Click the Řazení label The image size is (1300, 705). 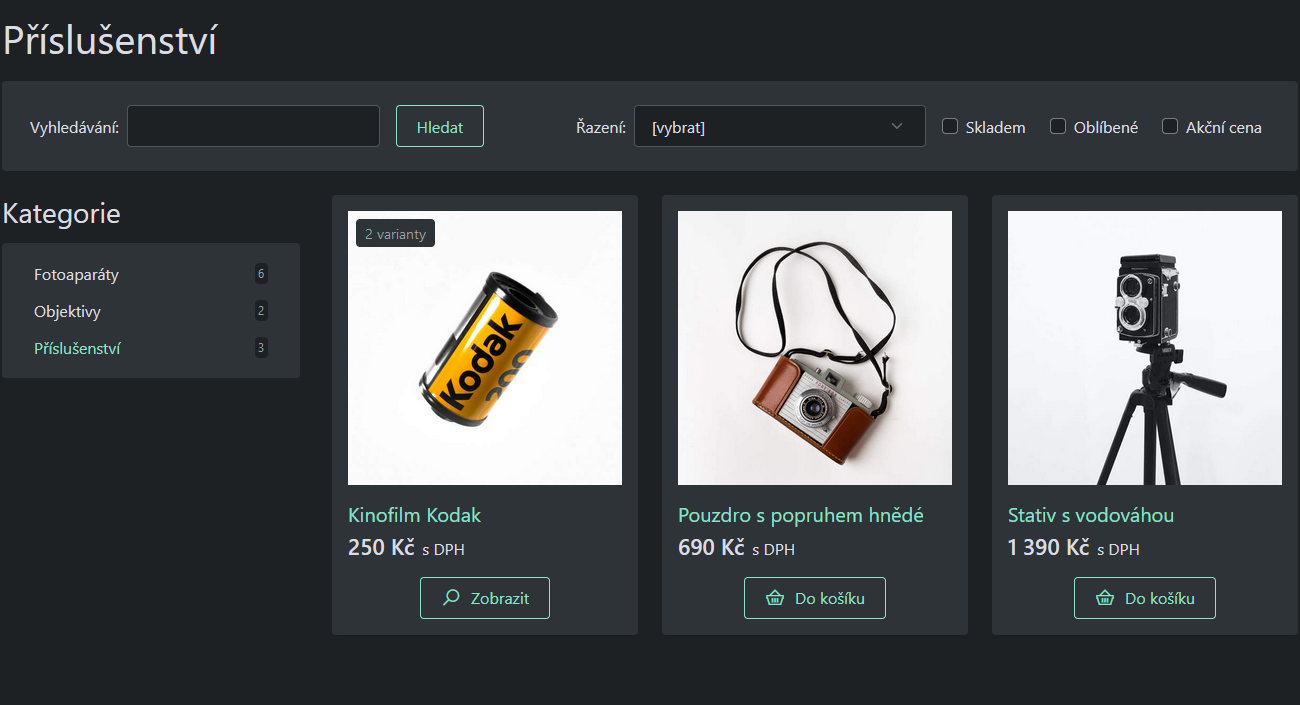[601, 127]
